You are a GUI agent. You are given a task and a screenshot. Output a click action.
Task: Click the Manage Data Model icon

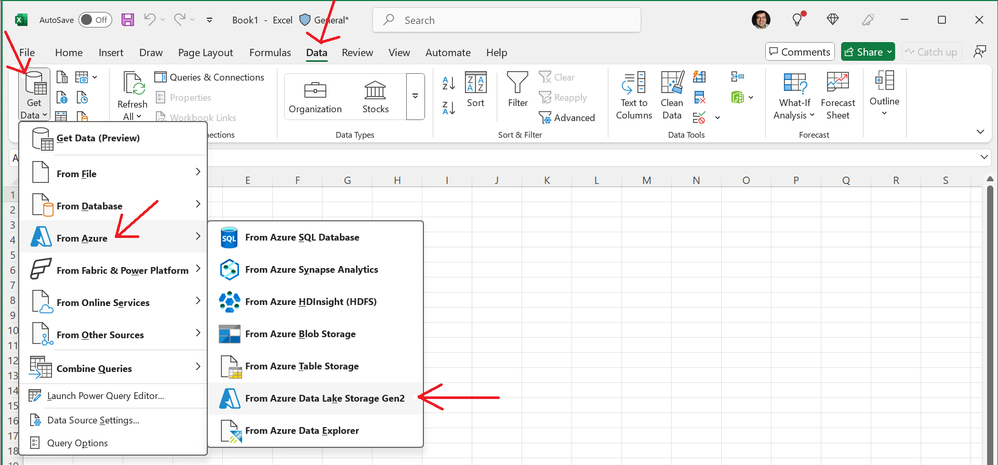(738, 98)
